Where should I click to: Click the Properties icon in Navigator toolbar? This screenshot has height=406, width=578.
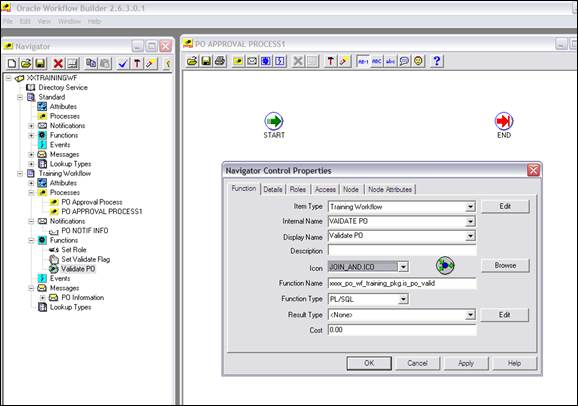coord(73,63)
